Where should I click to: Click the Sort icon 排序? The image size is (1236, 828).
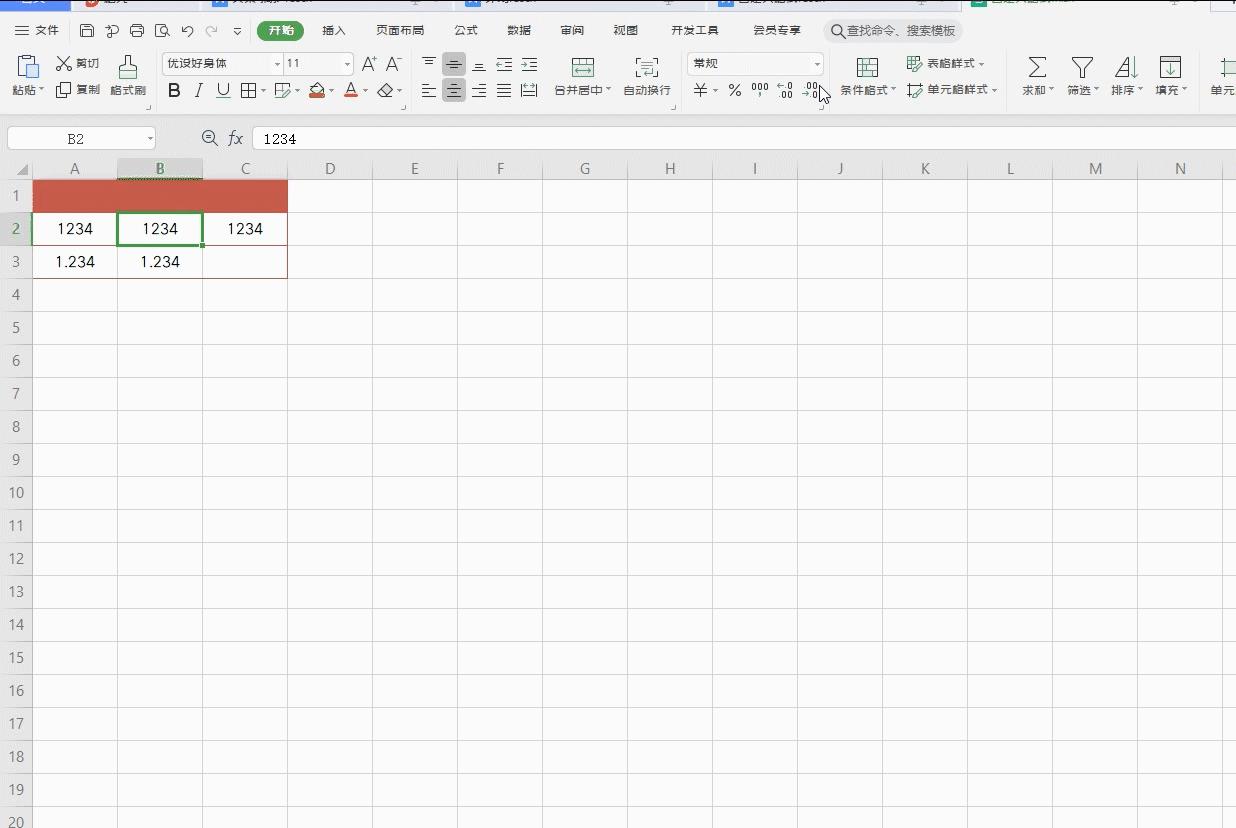pyautogui.click(x=1126, y=67)
